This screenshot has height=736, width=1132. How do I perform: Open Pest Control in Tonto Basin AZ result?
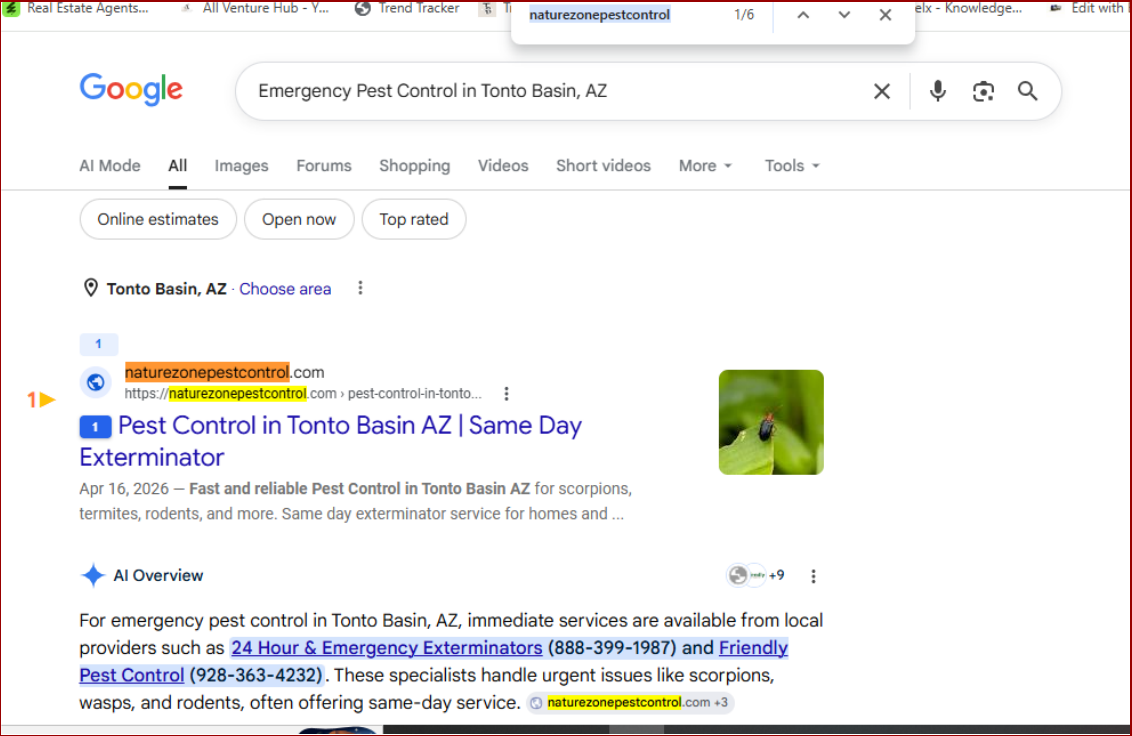tap(331, 441)
